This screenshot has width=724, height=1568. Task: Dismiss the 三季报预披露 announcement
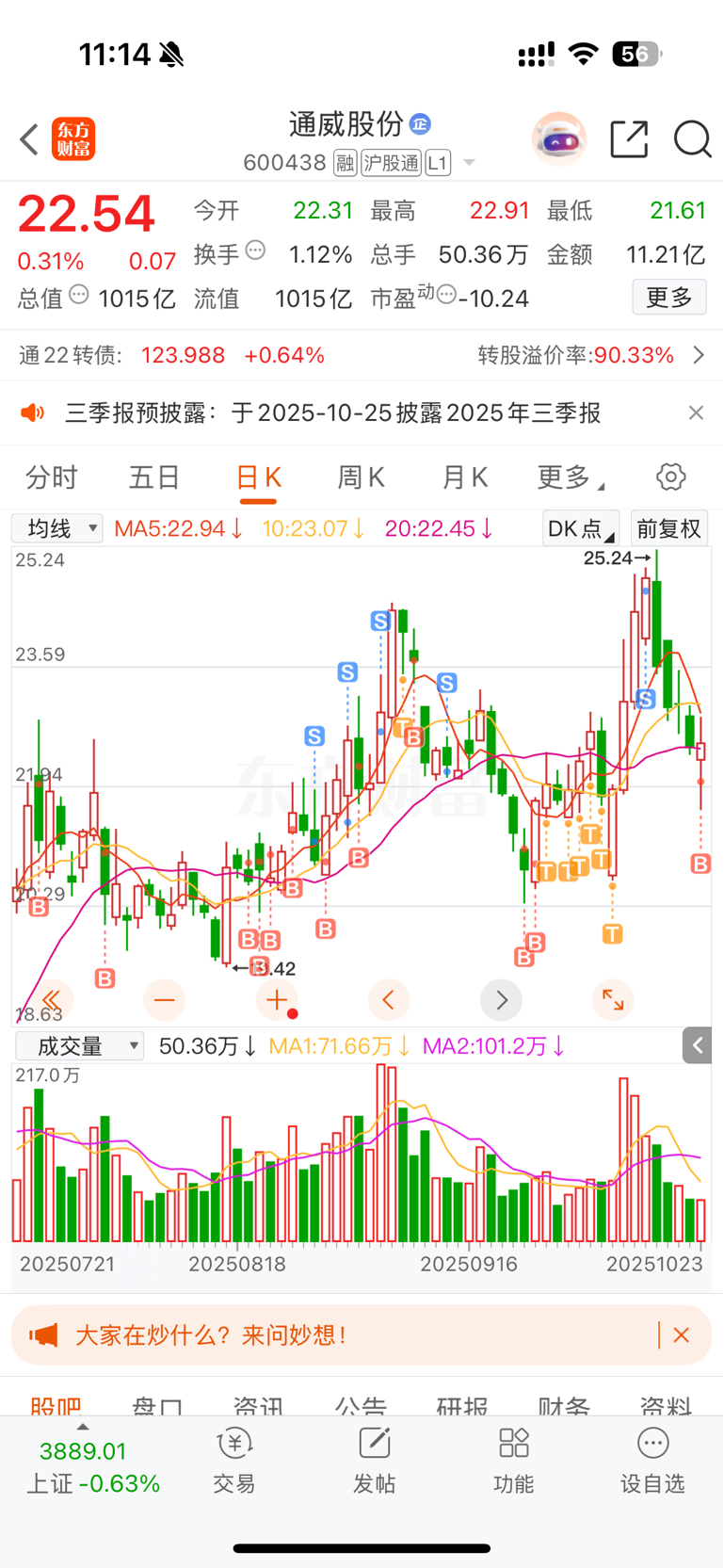[x=696, y=412]
